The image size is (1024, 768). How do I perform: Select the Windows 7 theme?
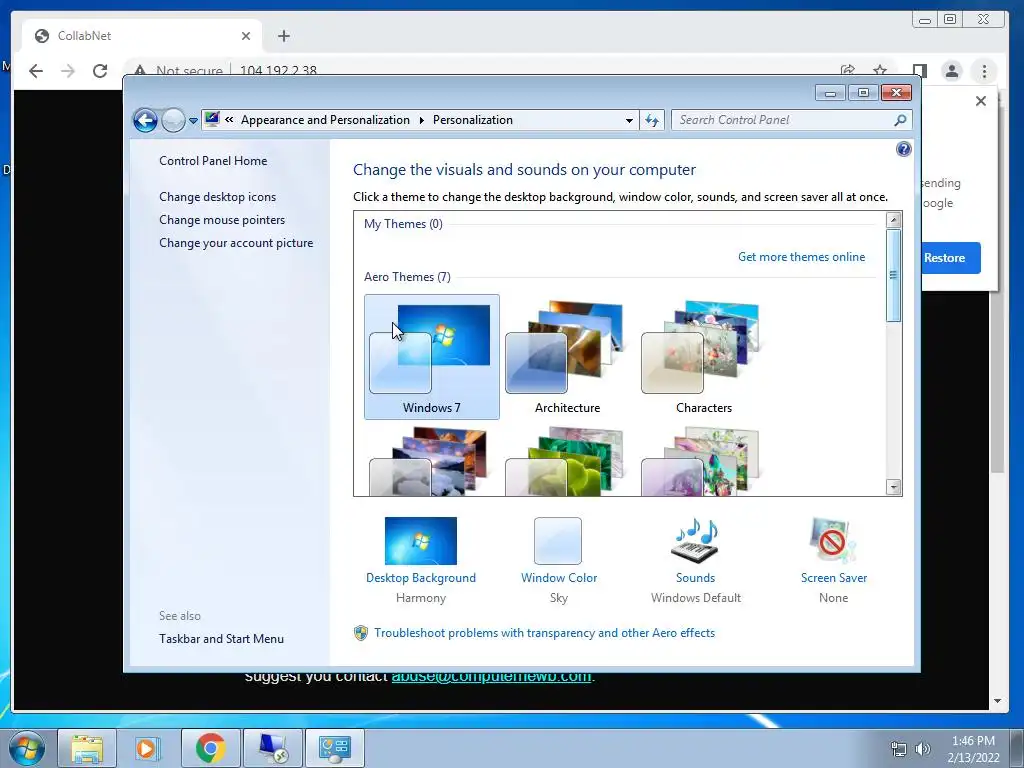point(432,357)
